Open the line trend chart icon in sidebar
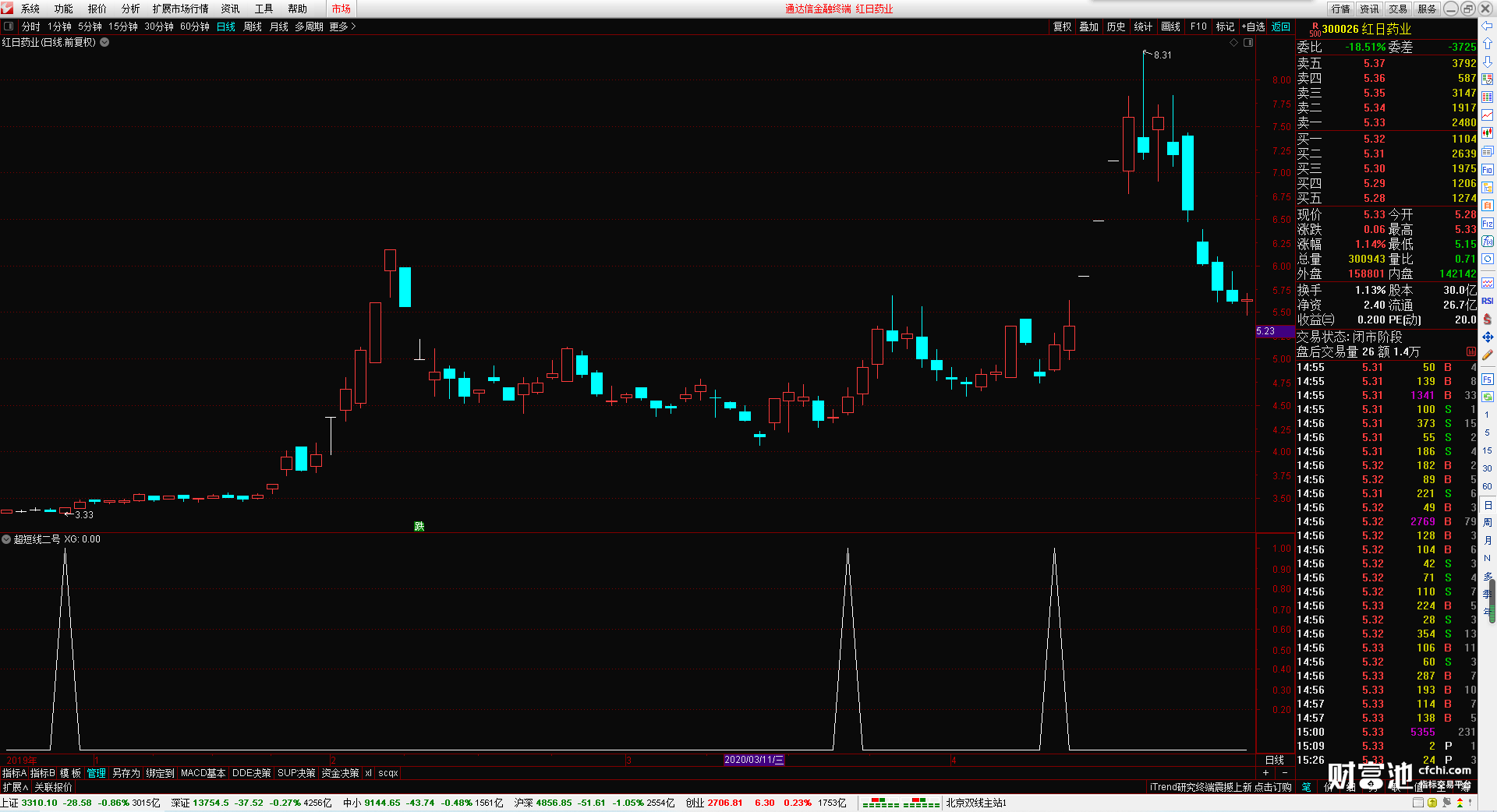The image size is (1497, 812). (x=1488, y=115)
